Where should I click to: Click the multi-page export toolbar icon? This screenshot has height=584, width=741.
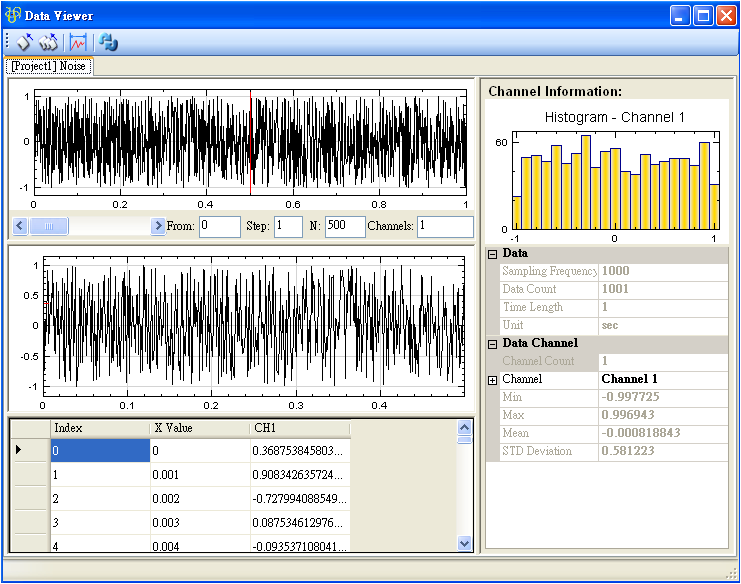[x=48, y=42]
